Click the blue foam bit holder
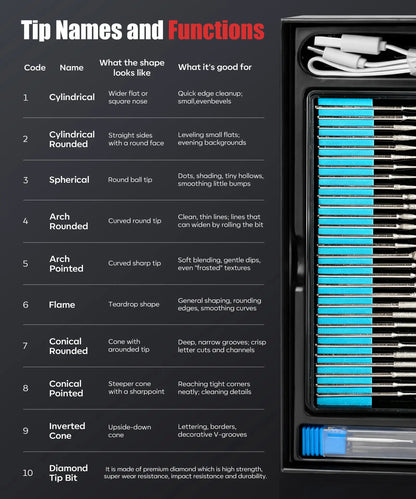 (x=345, y=252)
